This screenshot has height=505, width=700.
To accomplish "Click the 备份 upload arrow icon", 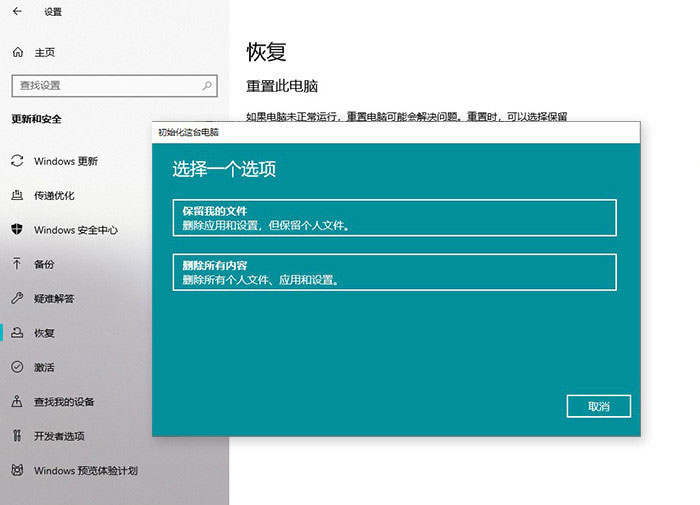I will pos(17,264).
